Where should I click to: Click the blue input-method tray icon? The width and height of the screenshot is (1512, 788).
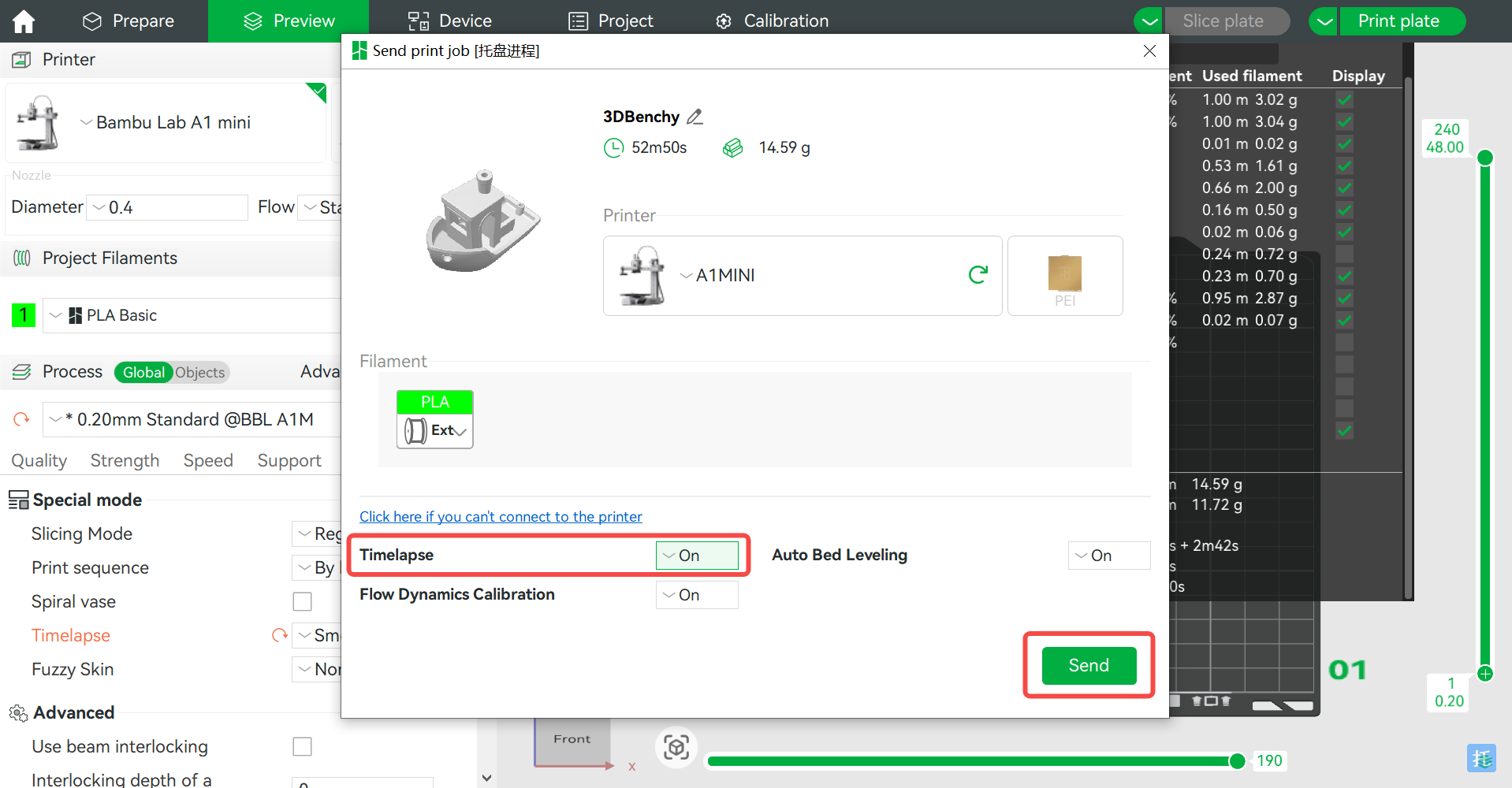(1481, 758)
